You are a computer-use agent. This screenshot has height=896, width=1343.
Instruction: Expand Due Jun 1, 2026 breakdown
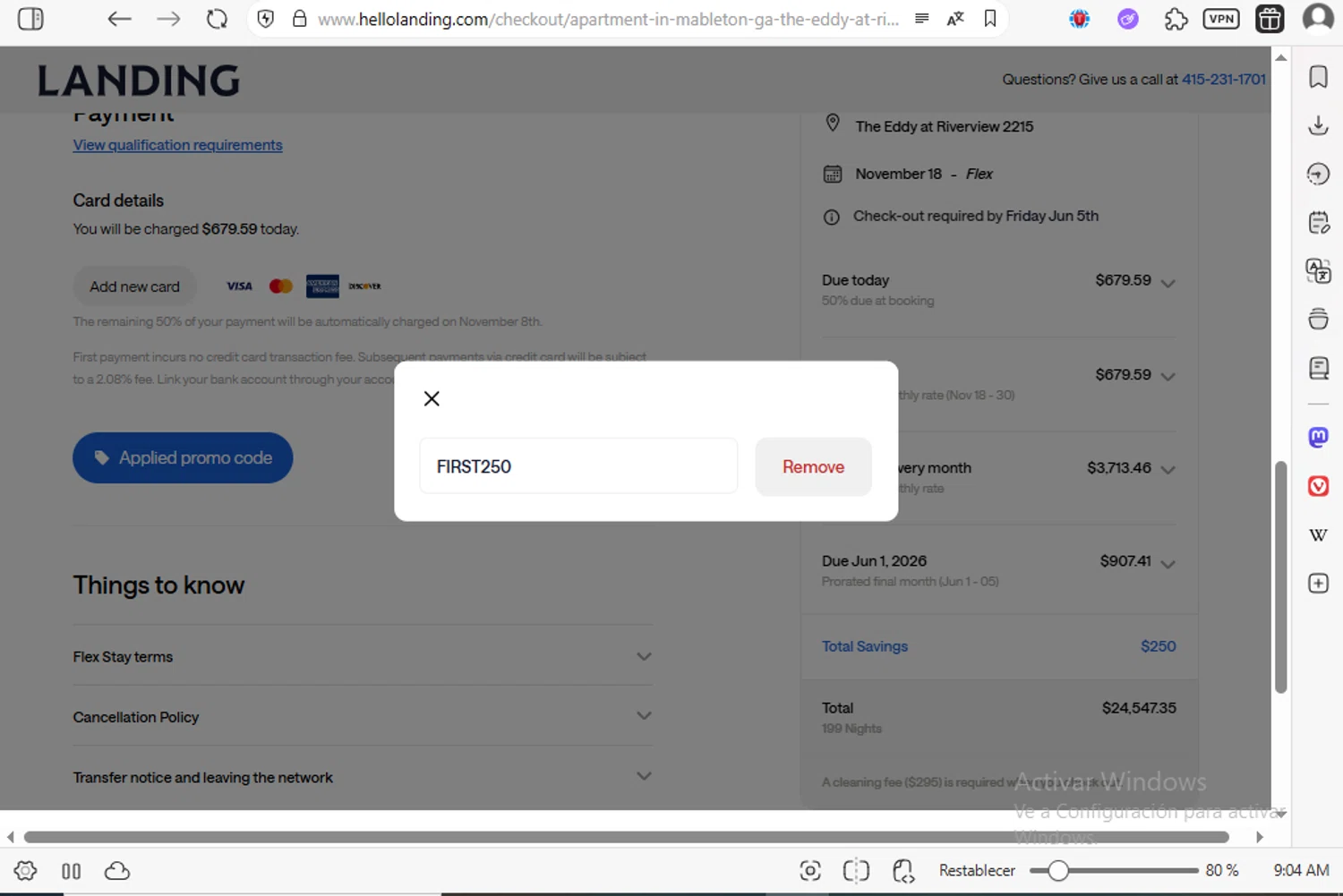tap(1168, 563)
